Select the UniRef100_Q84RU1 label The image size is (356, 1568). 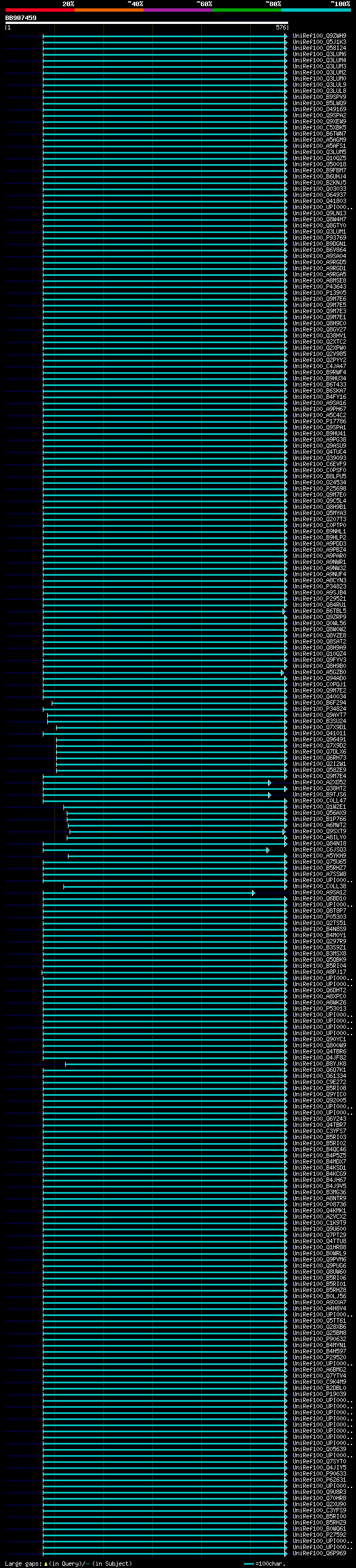pos(319,605)
